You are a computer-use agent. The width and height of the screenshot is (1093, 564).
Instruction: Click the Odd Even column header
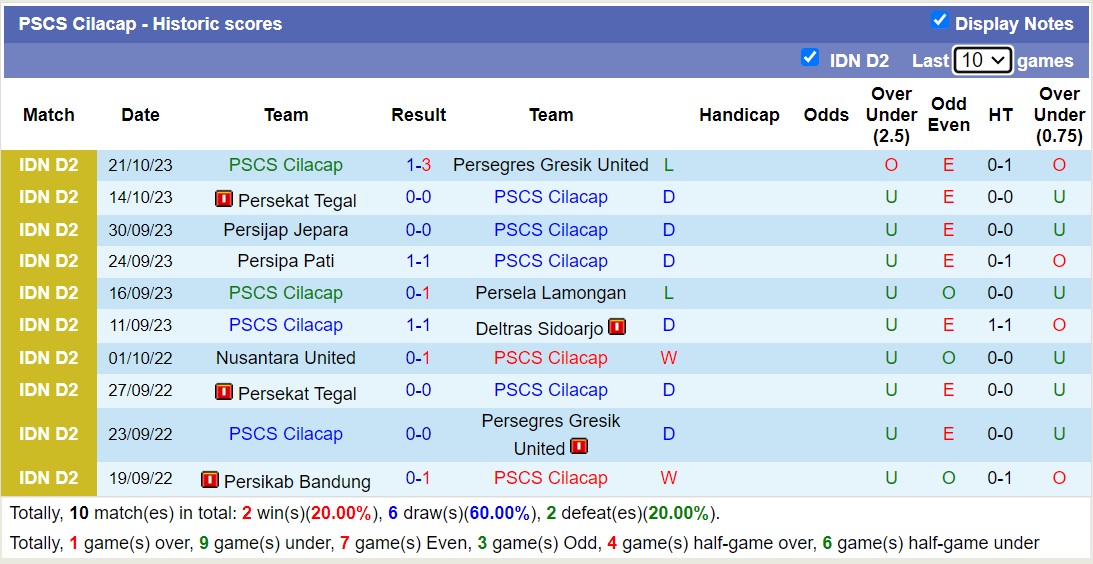[949, 115]
